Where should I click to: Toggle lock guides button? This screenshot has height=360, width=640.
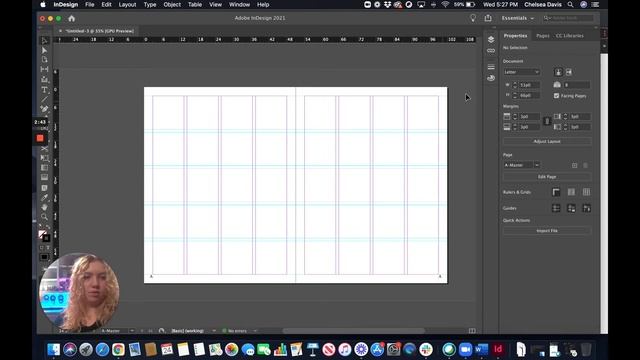571,208
